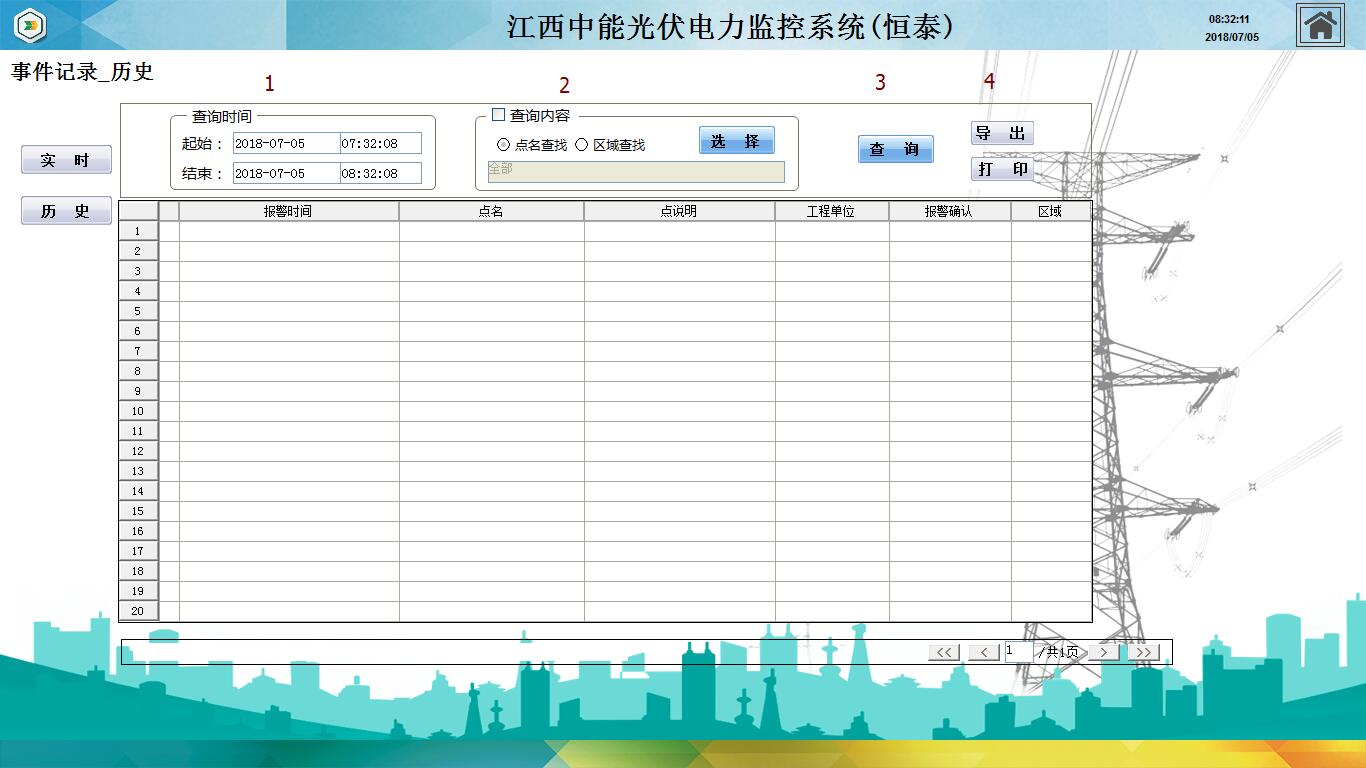Jump to last page with >> button
This screenshot has height=768, width=1366.
1143,652
